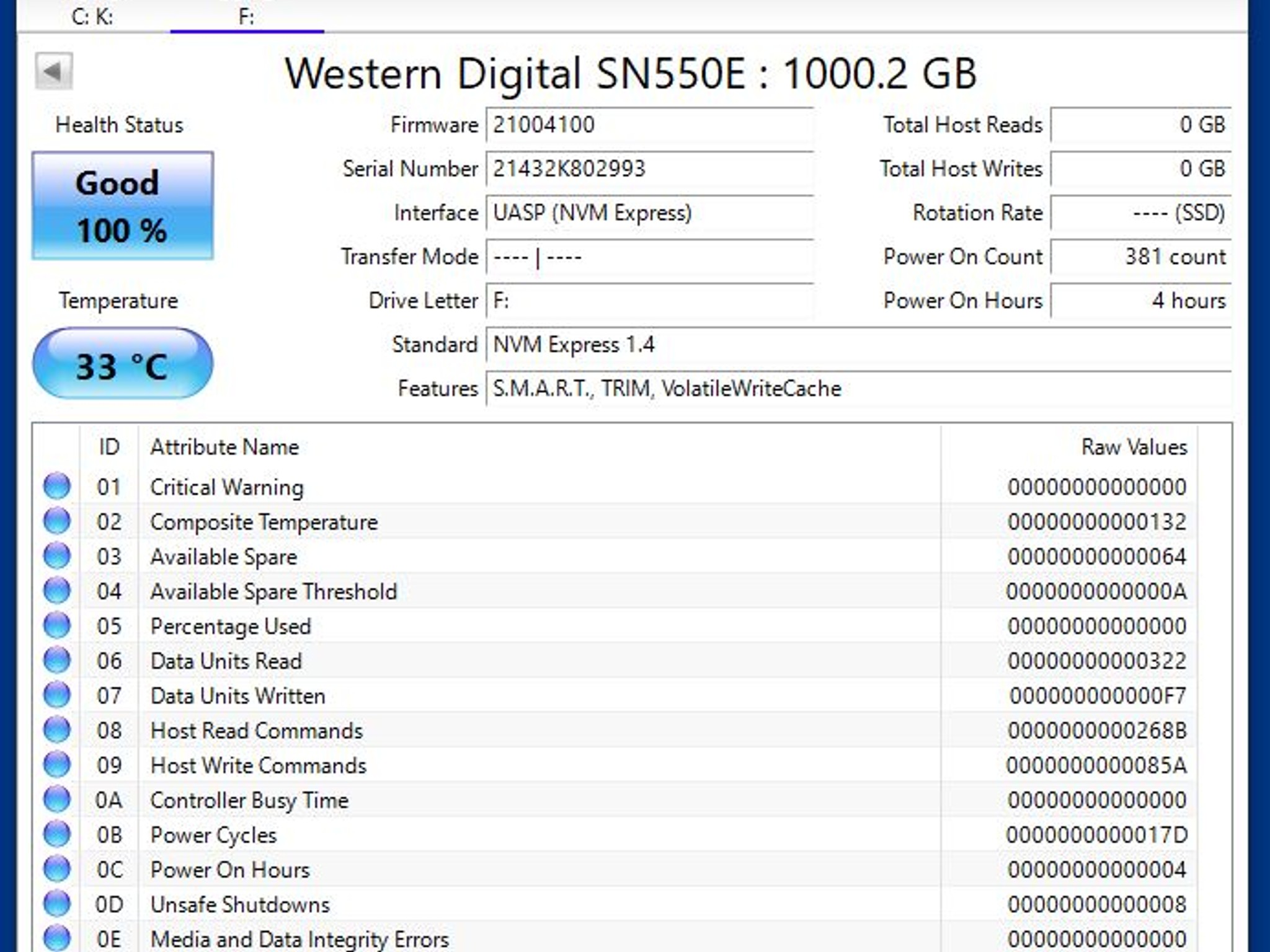This screenshot has height=952, width=1270.
Task: Click raw value 000000000017D
Action: coord(1096,835)
